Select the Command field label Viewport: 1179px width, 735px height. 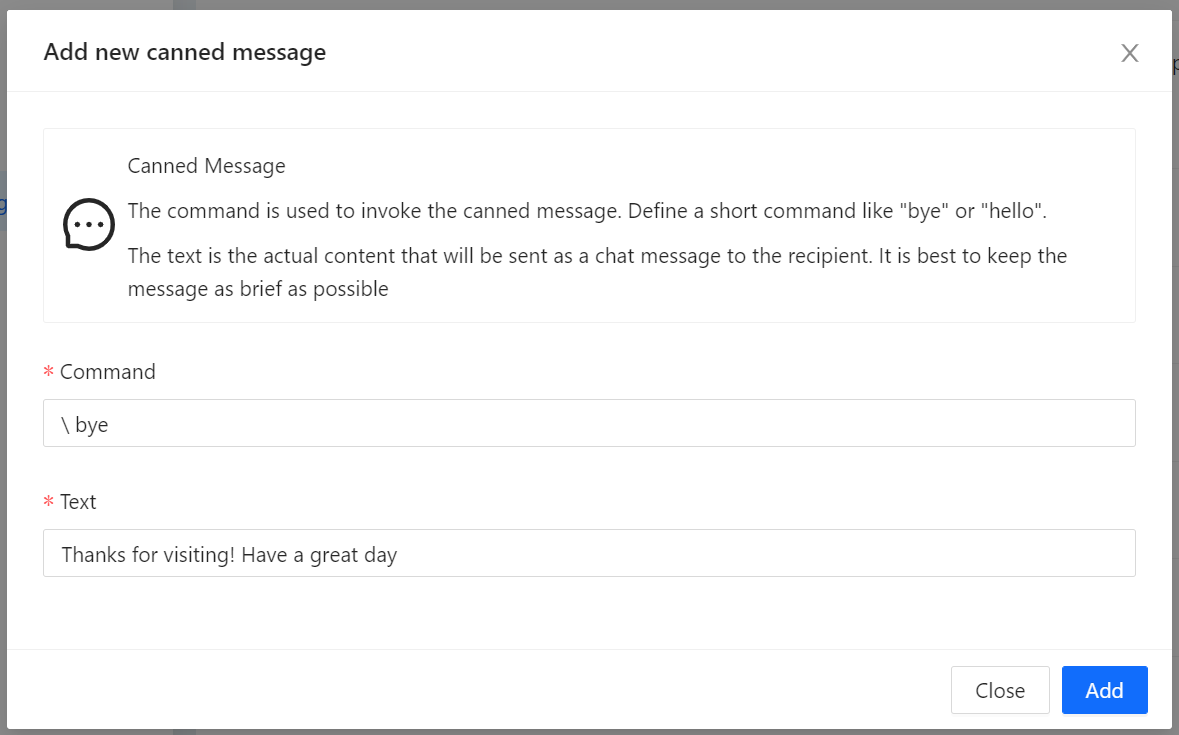(107, 371)
